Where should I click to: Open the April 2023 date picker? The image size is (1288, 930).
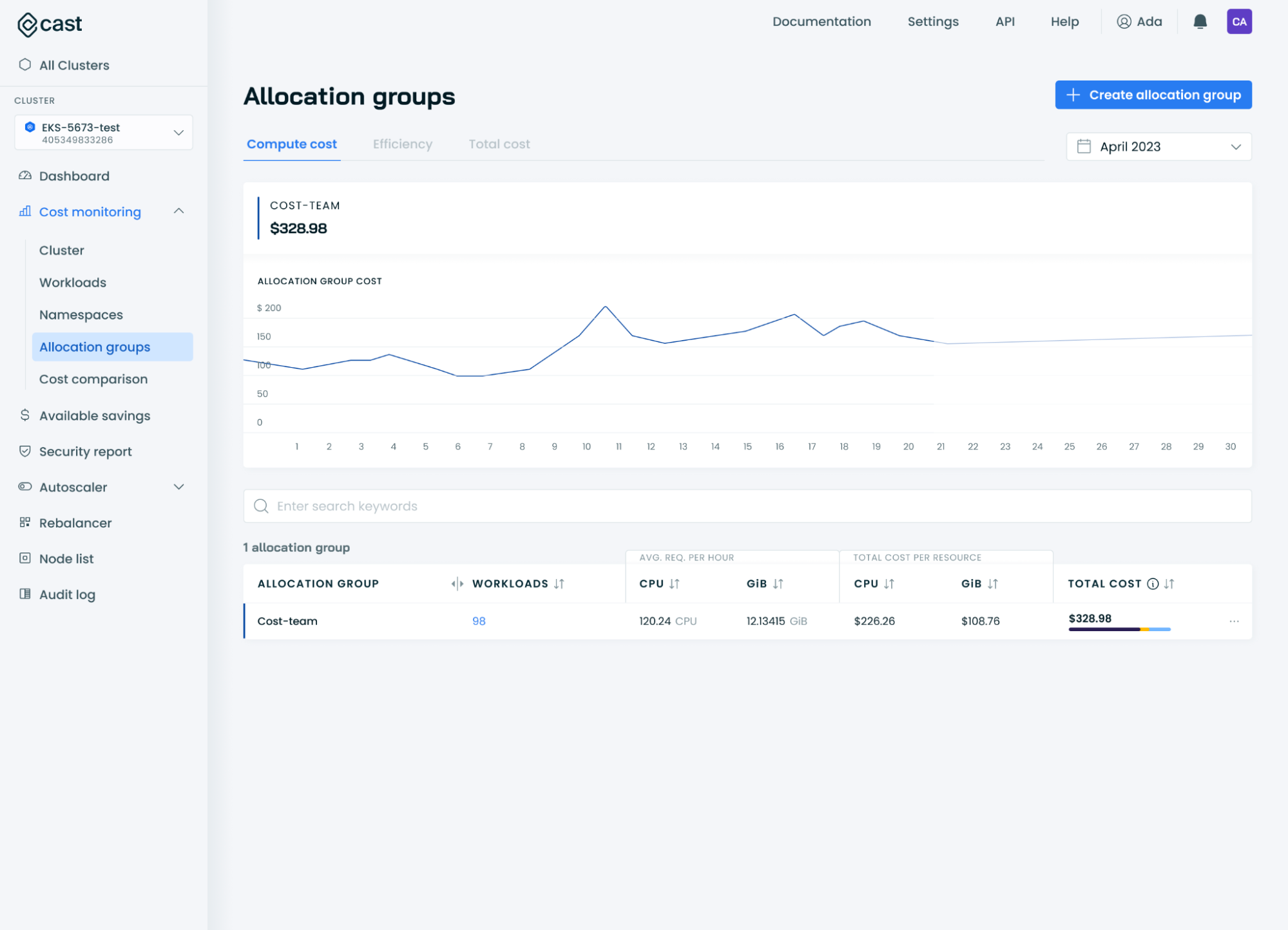[1158, 146]
